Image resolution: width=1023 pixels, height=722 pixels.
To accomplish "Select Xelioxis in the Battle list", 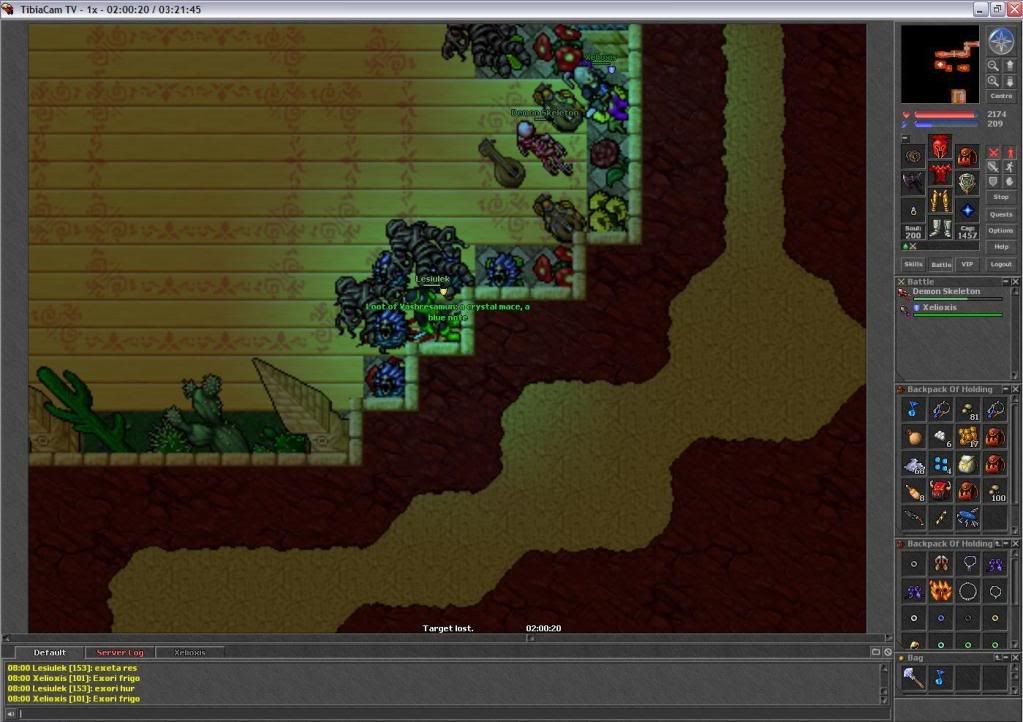I will pos(953,310).
